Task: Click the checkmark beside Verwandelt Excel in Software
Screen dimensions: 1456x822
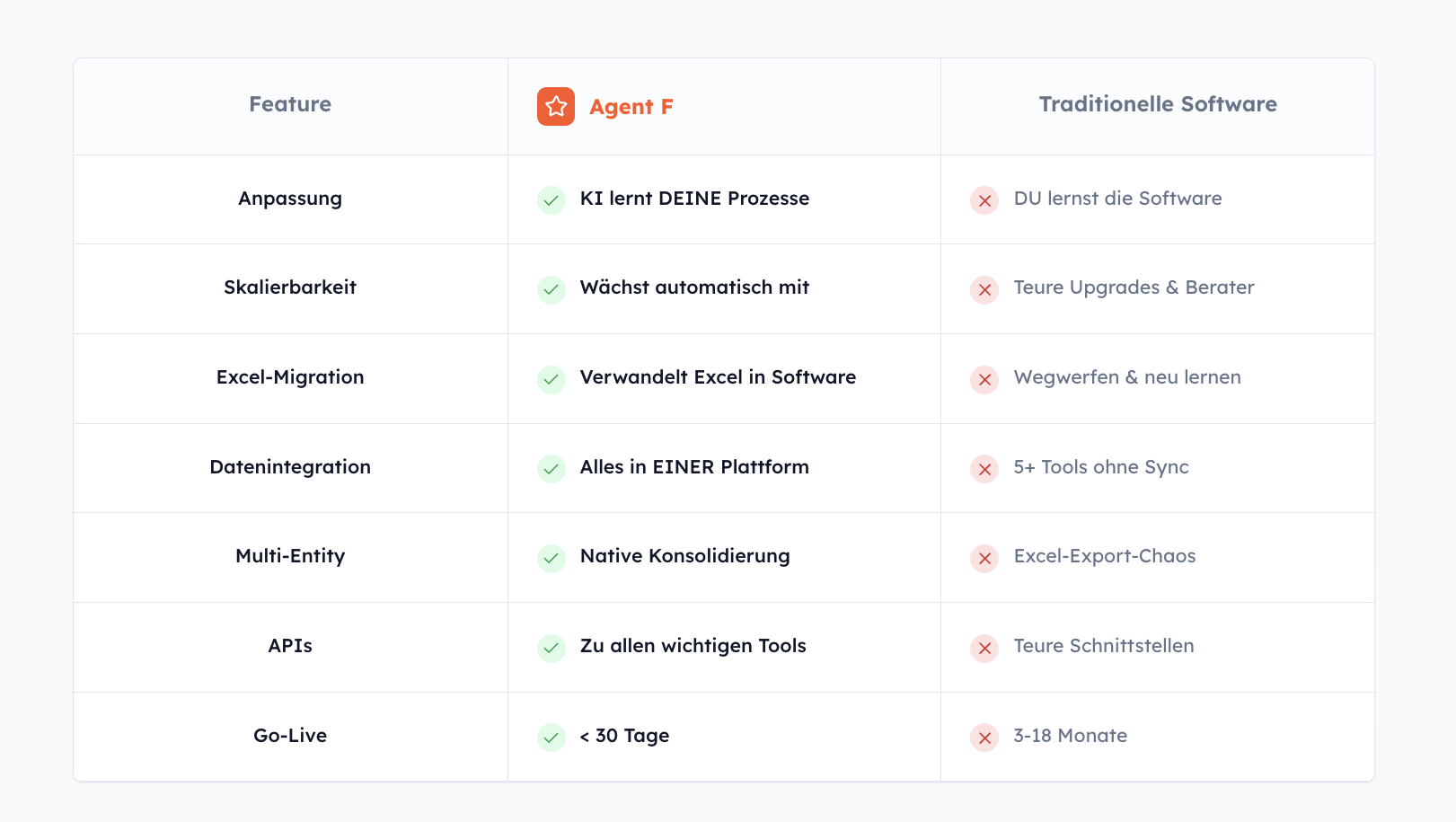Action: click(x=552, y=379)
